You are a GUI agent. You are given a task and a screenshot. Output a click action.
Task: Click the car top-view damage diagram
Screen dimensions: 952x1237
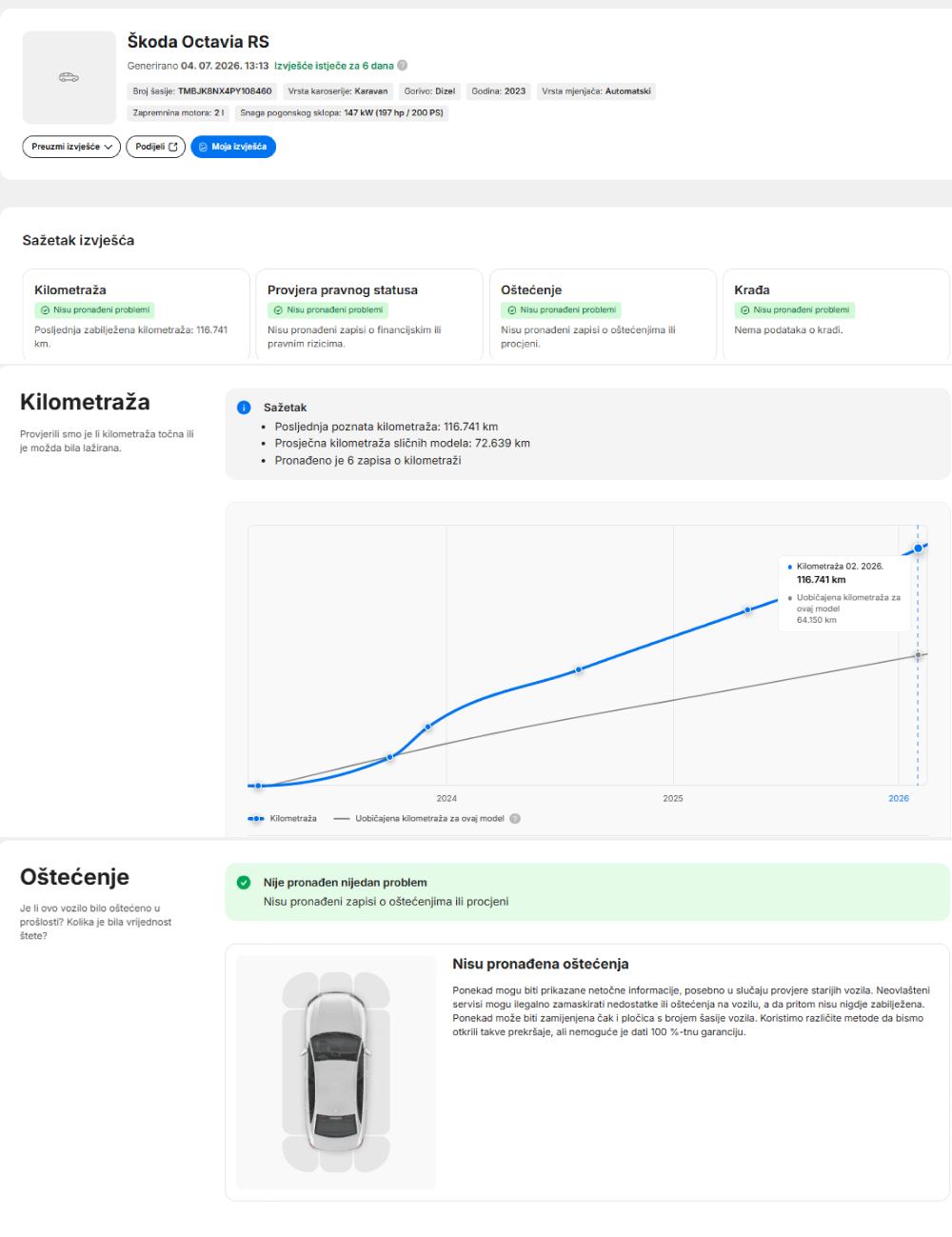(x=336, y=1072)
